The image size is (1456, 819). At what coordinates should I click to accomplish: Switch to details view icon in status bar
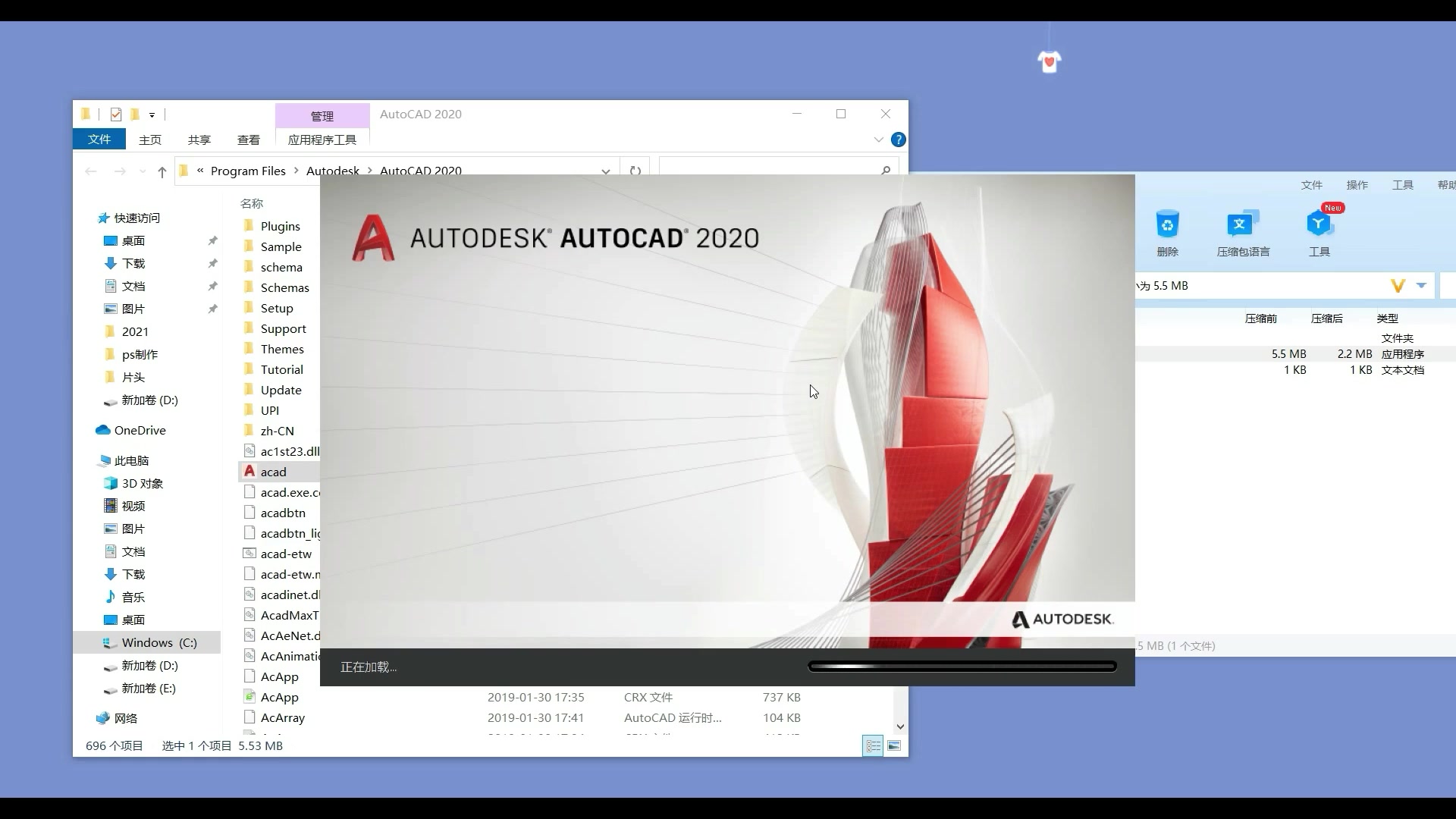[873, 746]
